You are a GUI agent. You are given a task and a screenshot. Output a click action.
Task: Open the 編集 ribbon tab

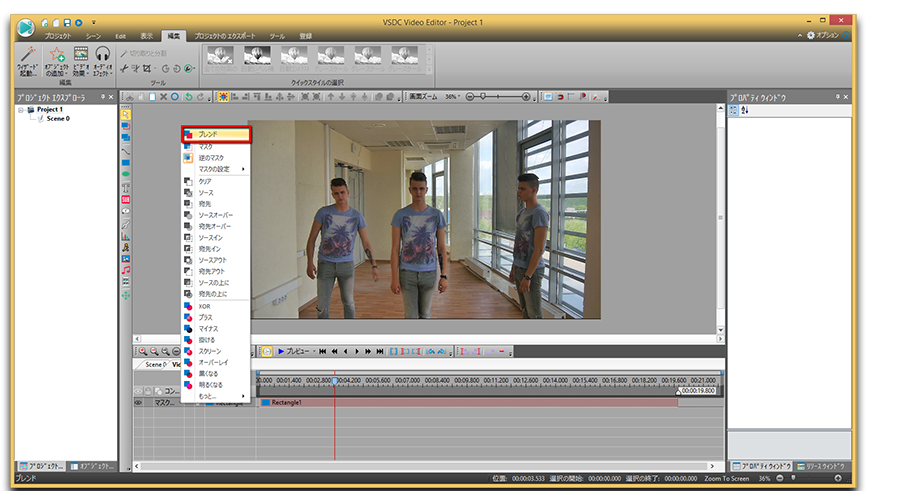pyautogui.click(x=174, y=36)
